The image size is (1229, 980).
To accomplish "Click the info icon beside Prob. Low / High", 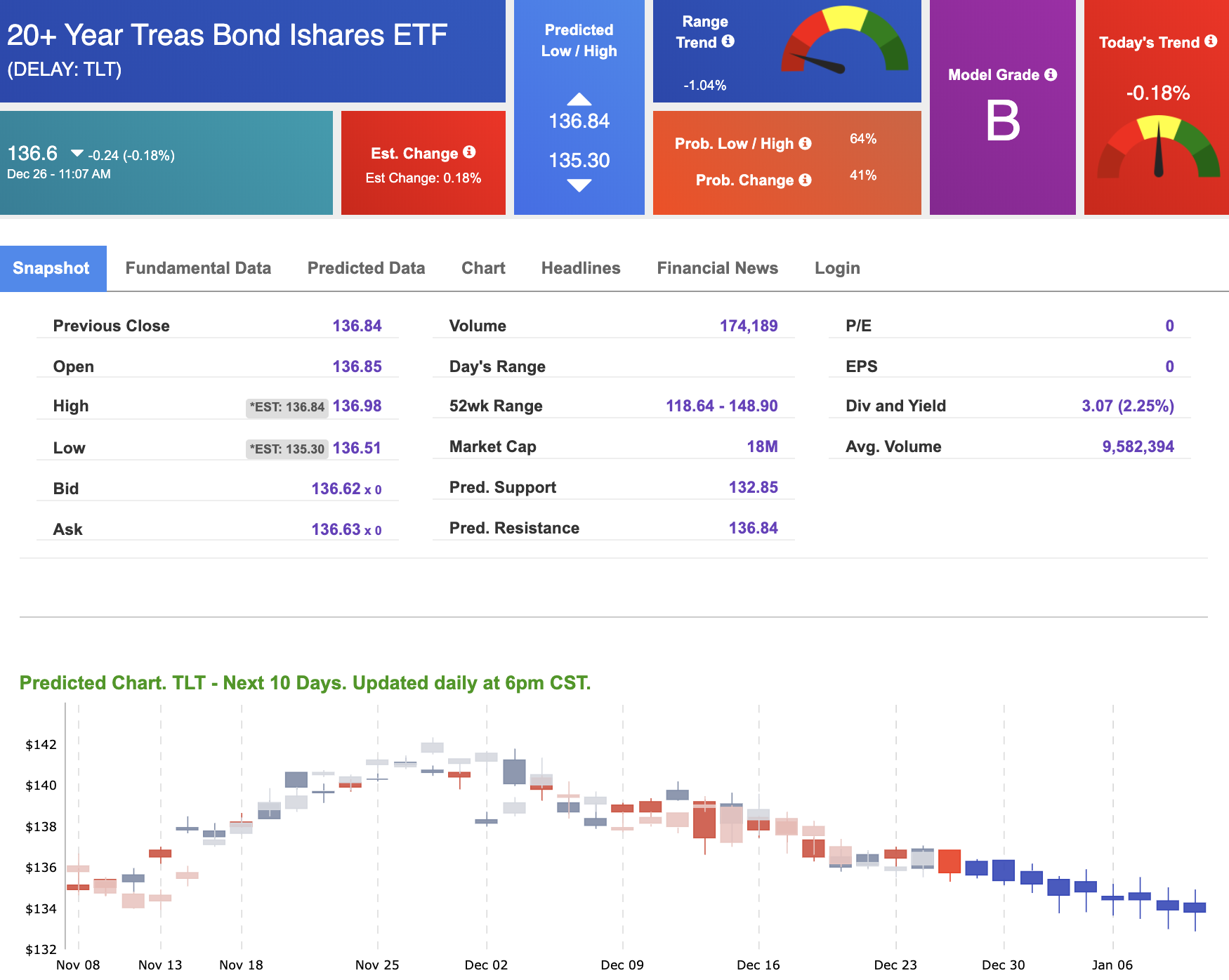I will (x=806, y=143).
